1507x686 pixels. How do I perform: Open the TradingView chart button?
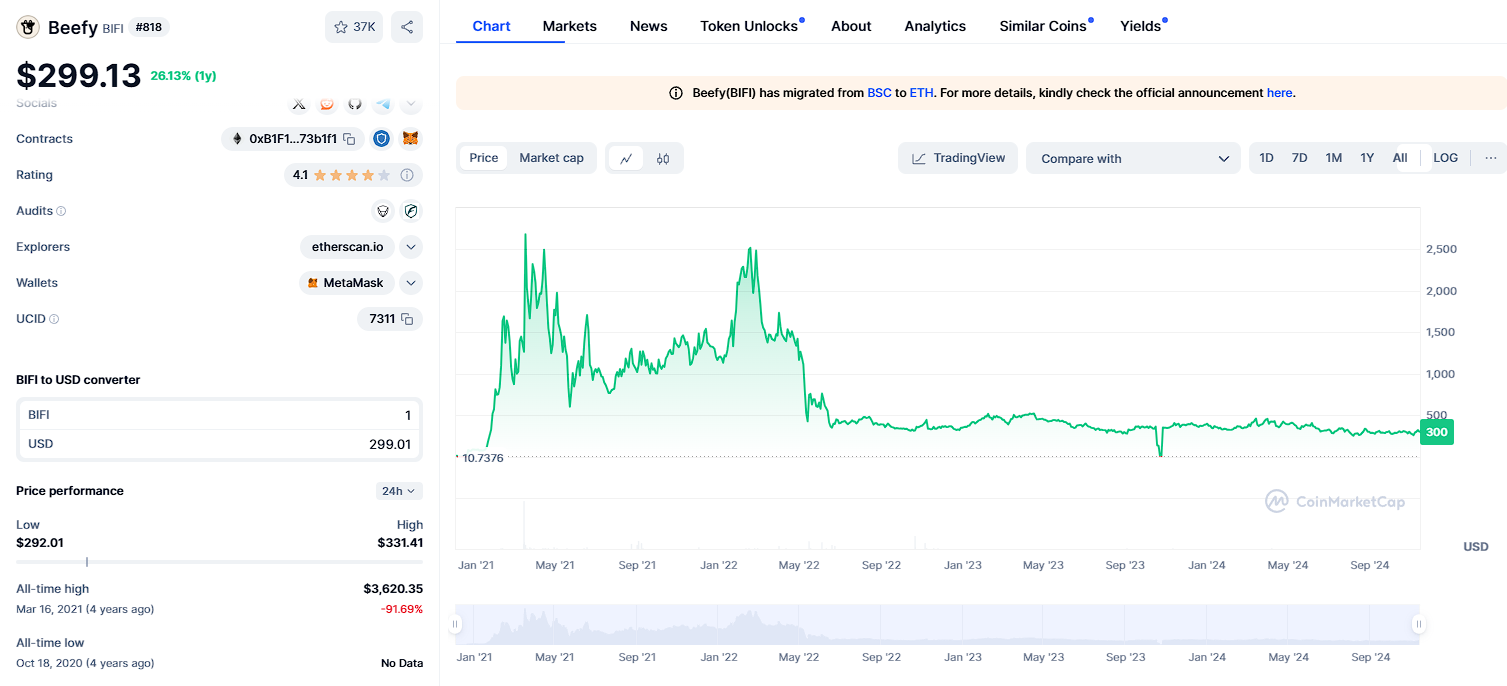[958, 158]
